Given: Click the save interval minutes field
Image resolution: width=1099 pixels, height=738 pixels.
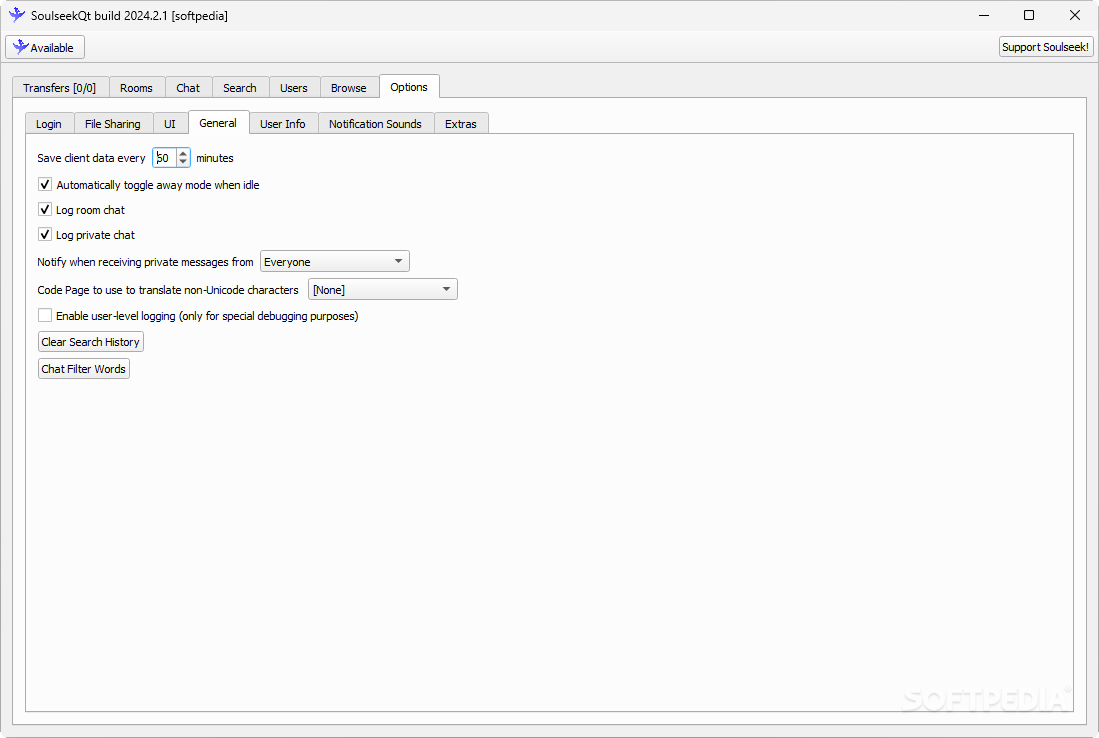Looking at the screenshot, I should pyautogui.click(x=165, y=158).
